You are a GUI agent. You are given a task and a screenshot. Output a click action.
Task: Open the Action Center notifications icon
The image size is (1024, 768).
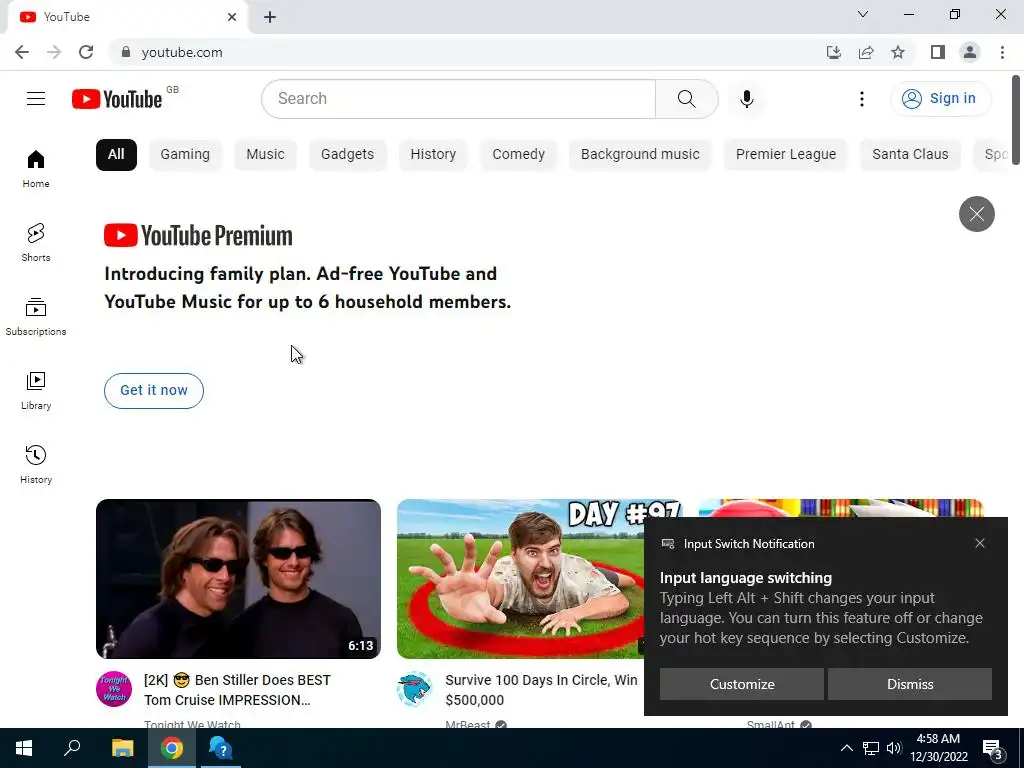(993, 749)
